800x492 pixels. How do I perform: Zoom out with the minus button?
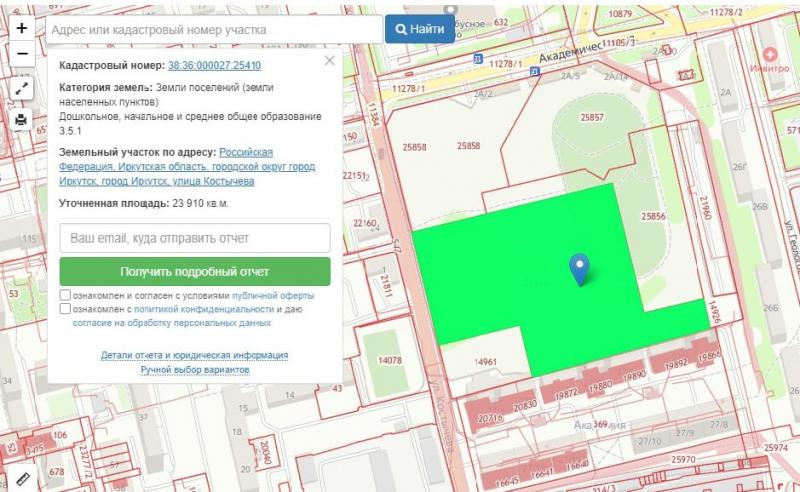pos(21,53)
